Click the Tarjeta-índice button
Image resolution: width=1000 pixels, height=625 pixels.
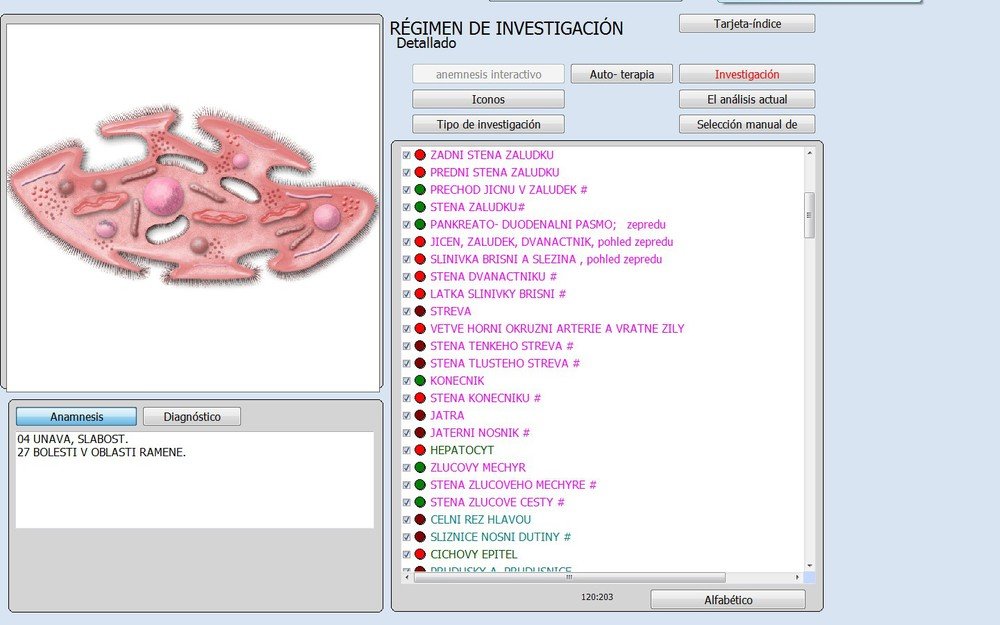[x=747, y=23]
